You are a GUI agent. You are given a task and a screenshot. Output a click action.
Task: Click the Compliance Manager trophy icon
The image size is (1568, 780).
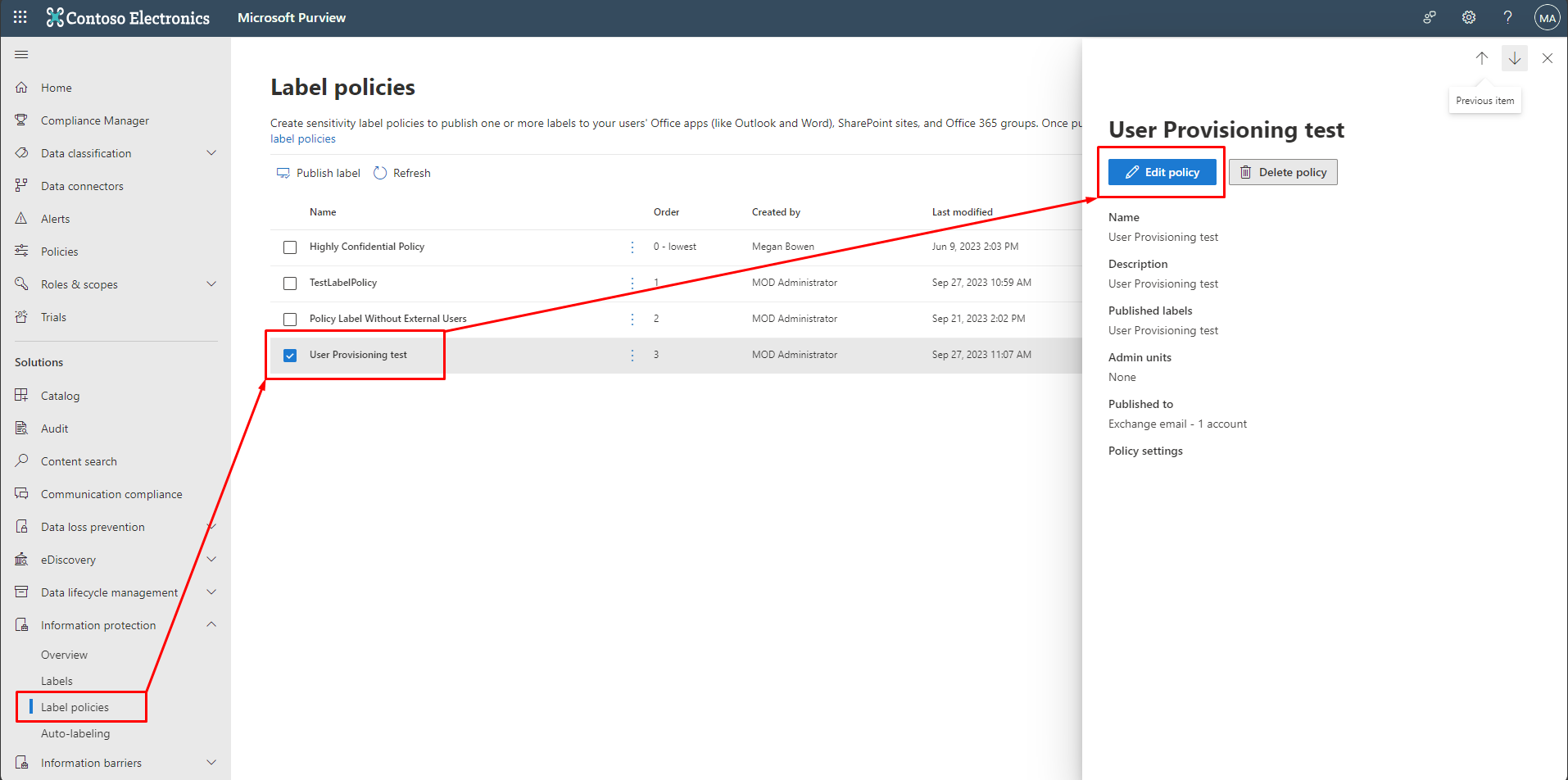pyautogui.click(x=21, y=120)
